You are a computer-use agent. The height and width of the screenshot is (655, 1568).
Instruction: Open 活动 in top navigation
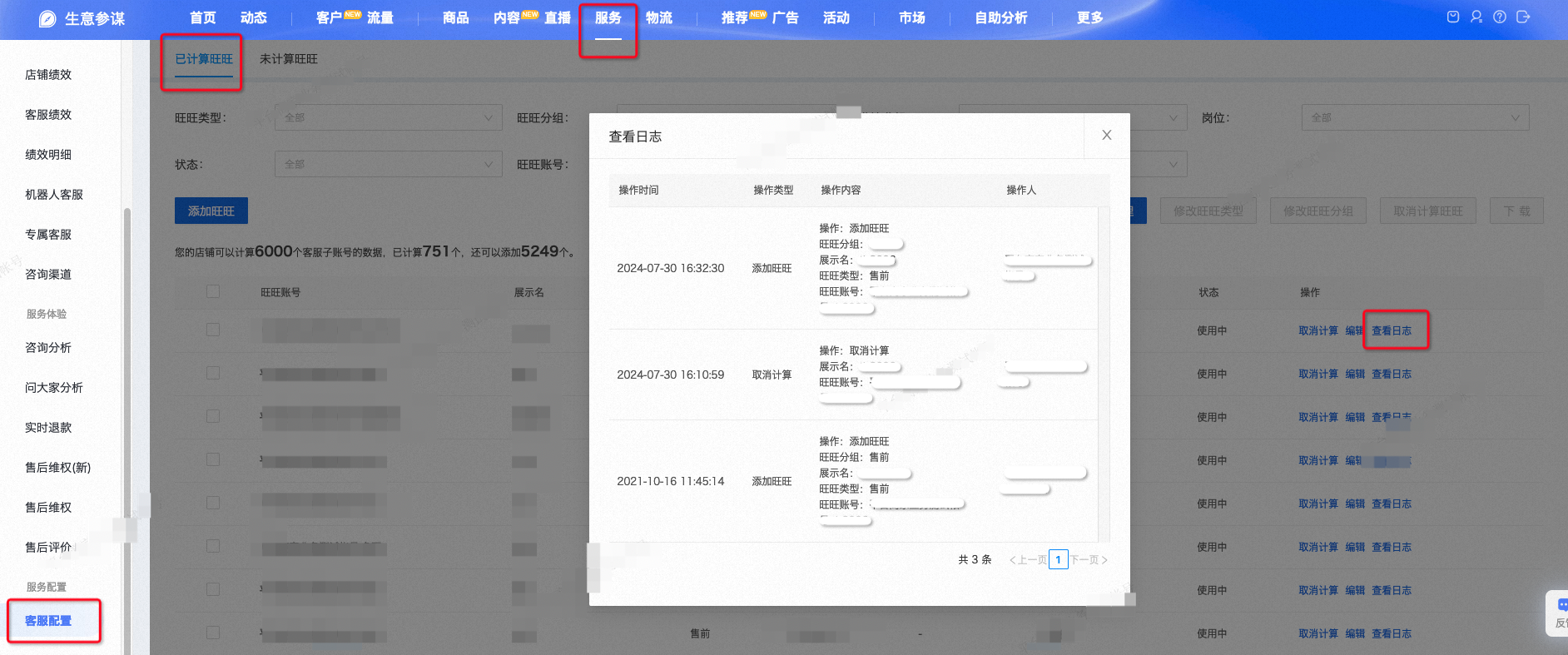(836, 17)
